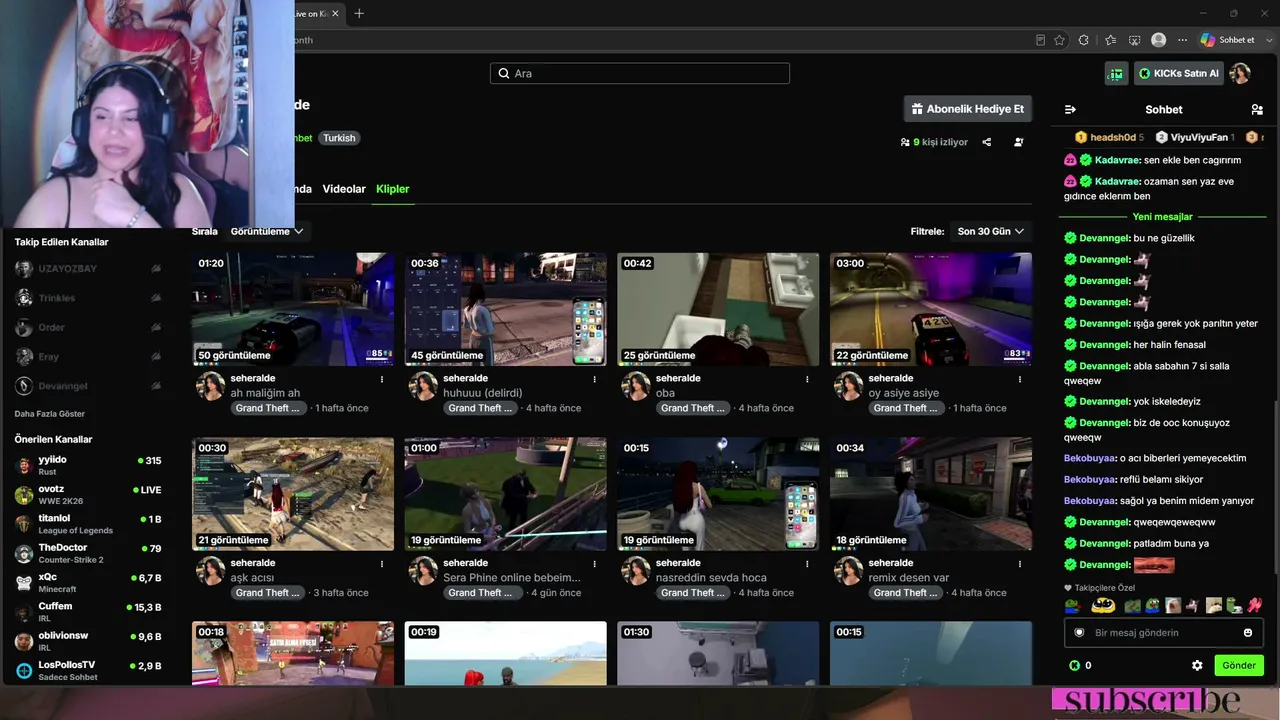
Task: Open the Son 30 Gün filter dropdown
Action: 991,231
